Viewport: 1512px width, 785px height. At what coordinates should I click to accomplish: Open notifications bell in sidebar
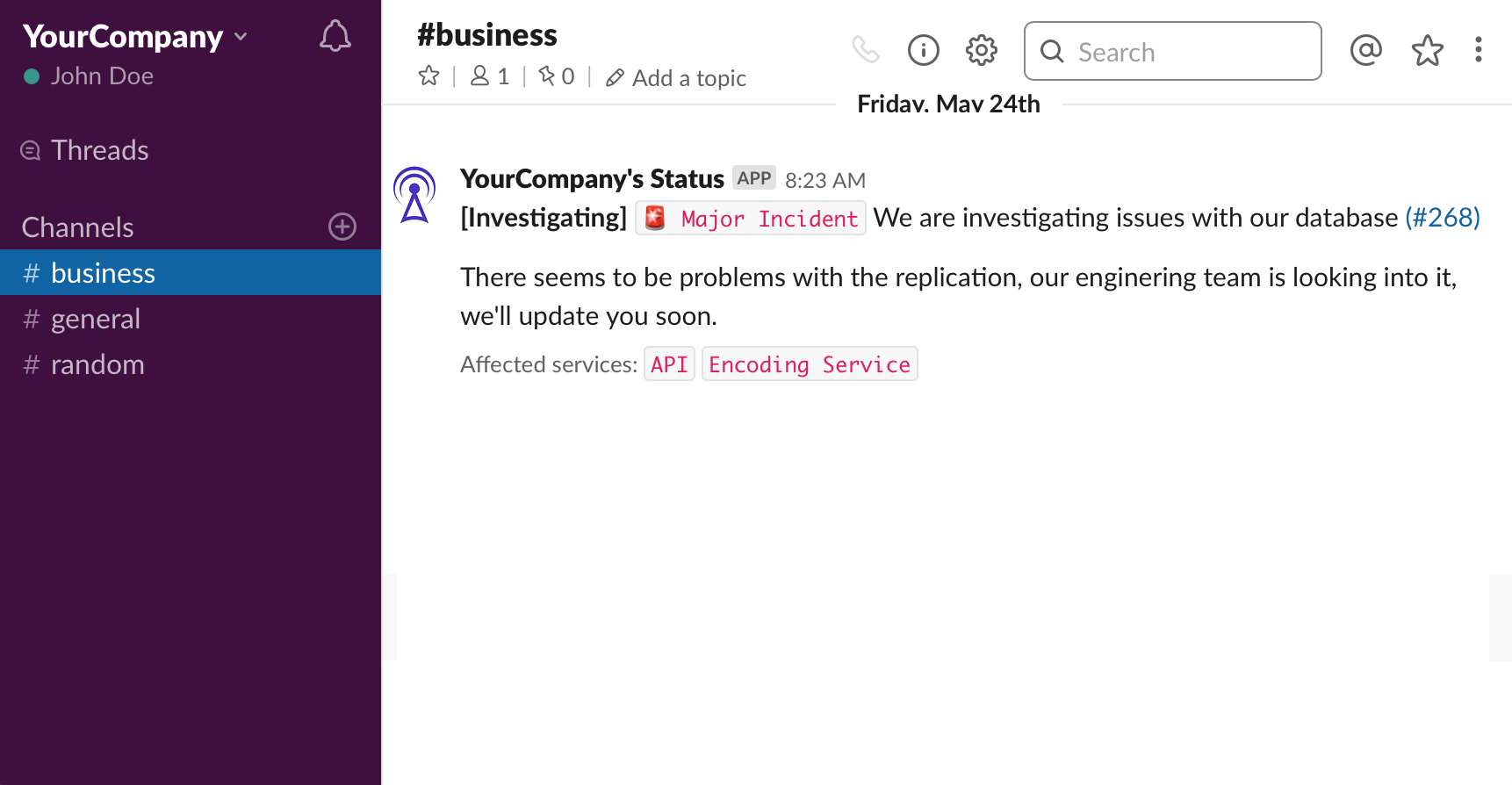335,36
